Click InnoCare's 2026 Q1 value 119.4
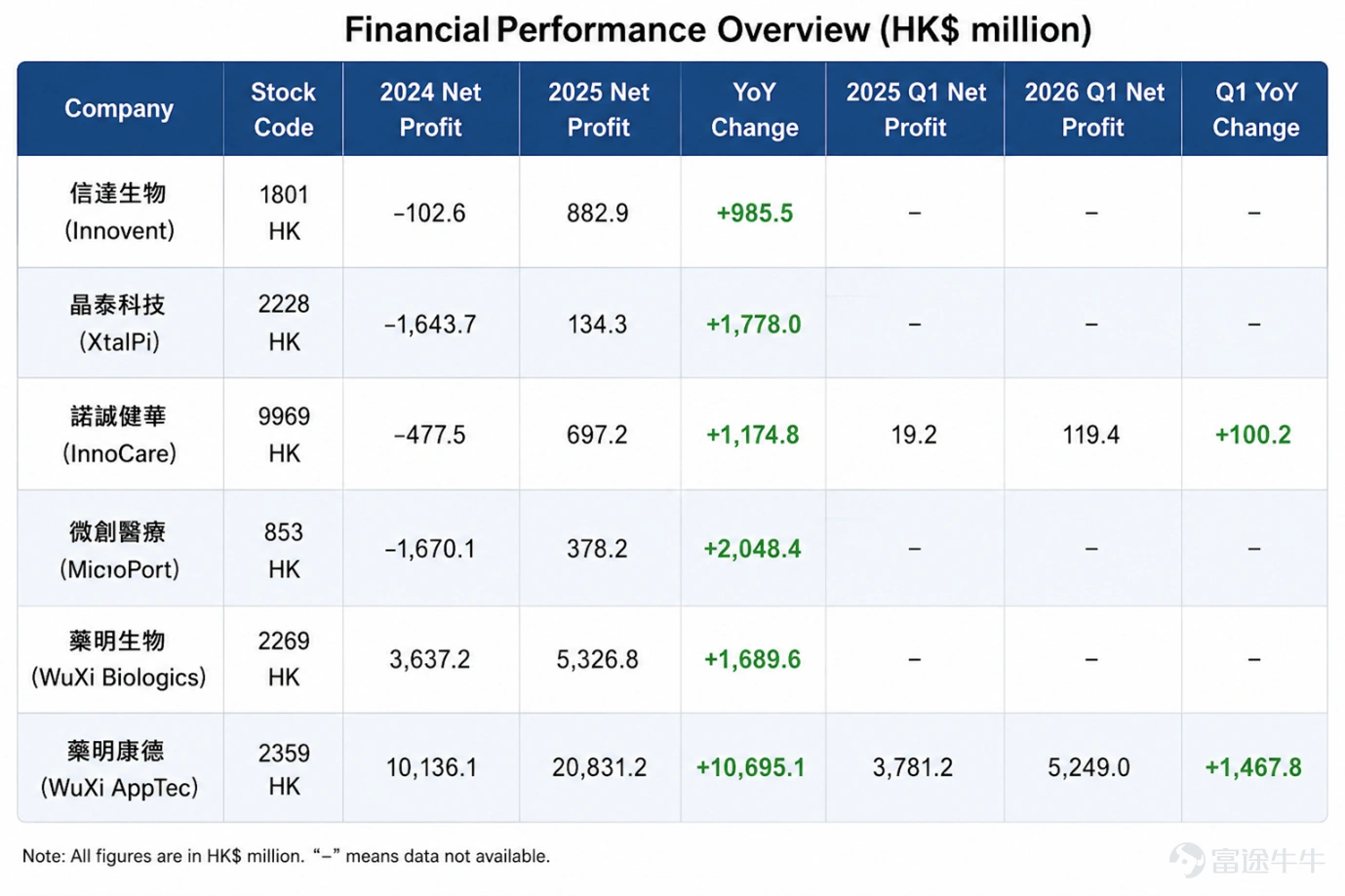Viewport: 1345px width, 896px height. 1091,434
